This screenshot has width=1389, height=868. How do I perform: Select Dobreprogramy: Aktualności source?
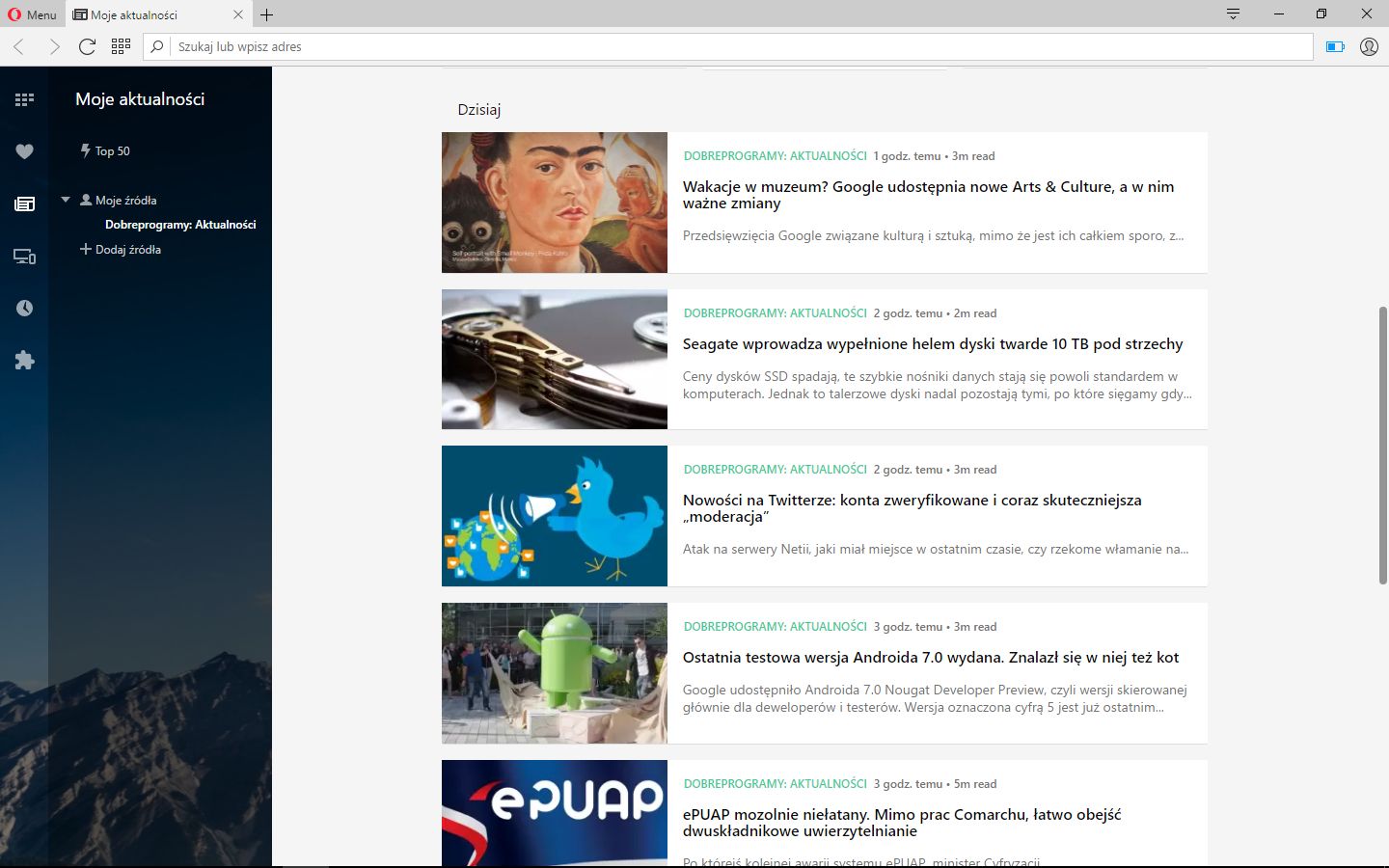pos(180,225)
